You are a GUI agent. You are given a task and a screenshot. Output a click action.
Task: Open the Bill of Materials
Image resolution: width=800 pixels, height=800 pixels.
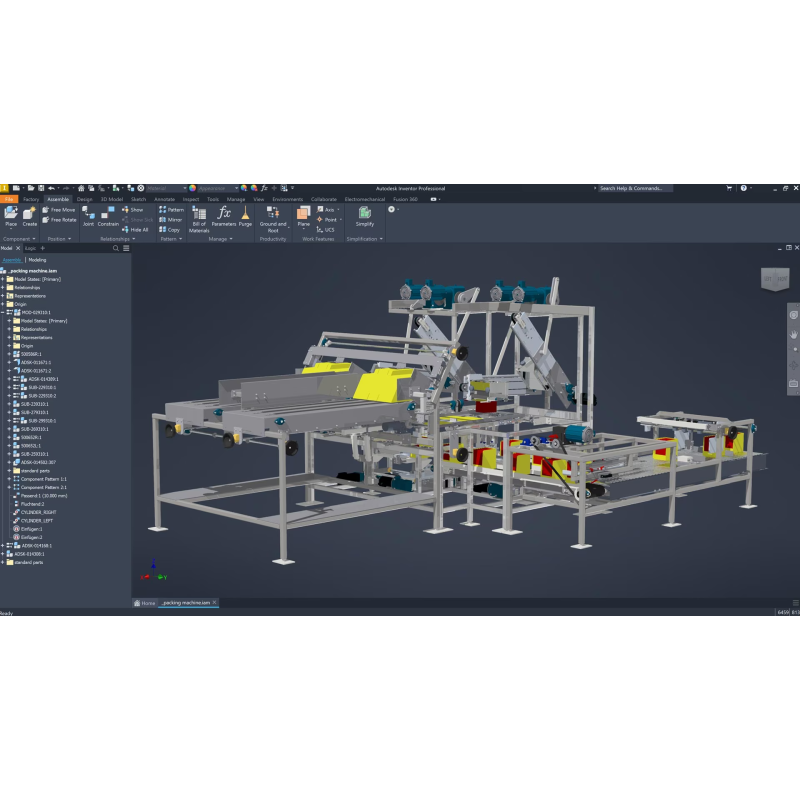[199, 218]
